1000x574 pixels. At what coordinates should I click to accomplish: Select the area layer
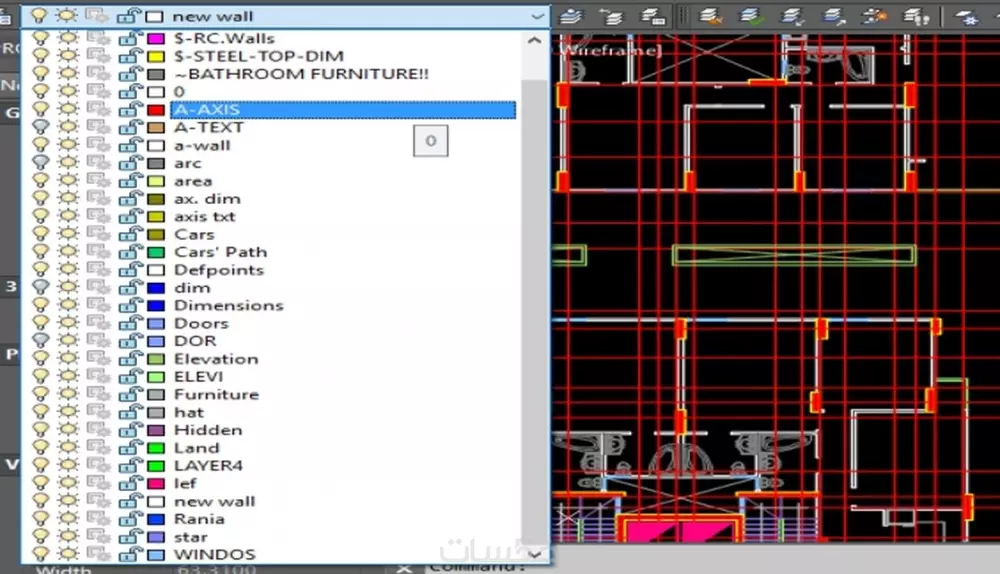(x=193, y=181)
